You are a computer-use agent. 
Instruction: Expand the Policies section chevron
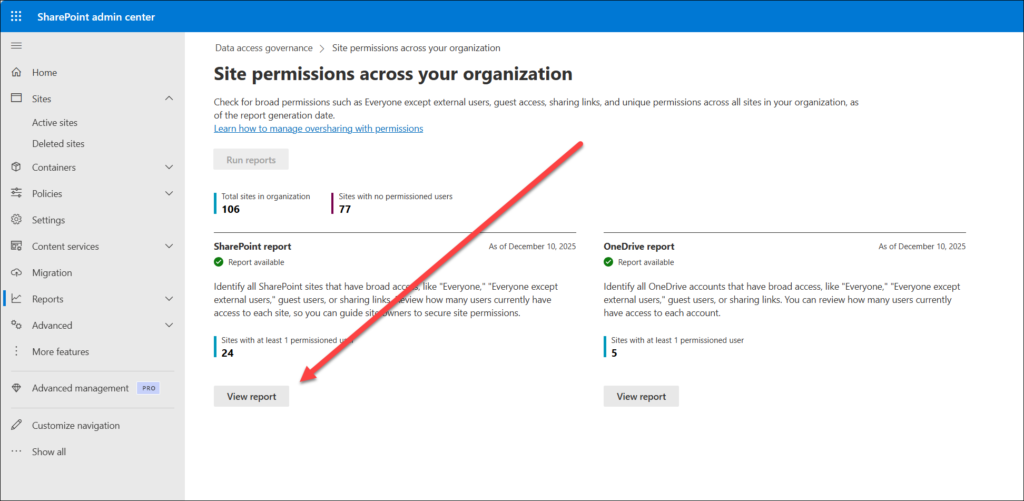[x=169, y=194]
